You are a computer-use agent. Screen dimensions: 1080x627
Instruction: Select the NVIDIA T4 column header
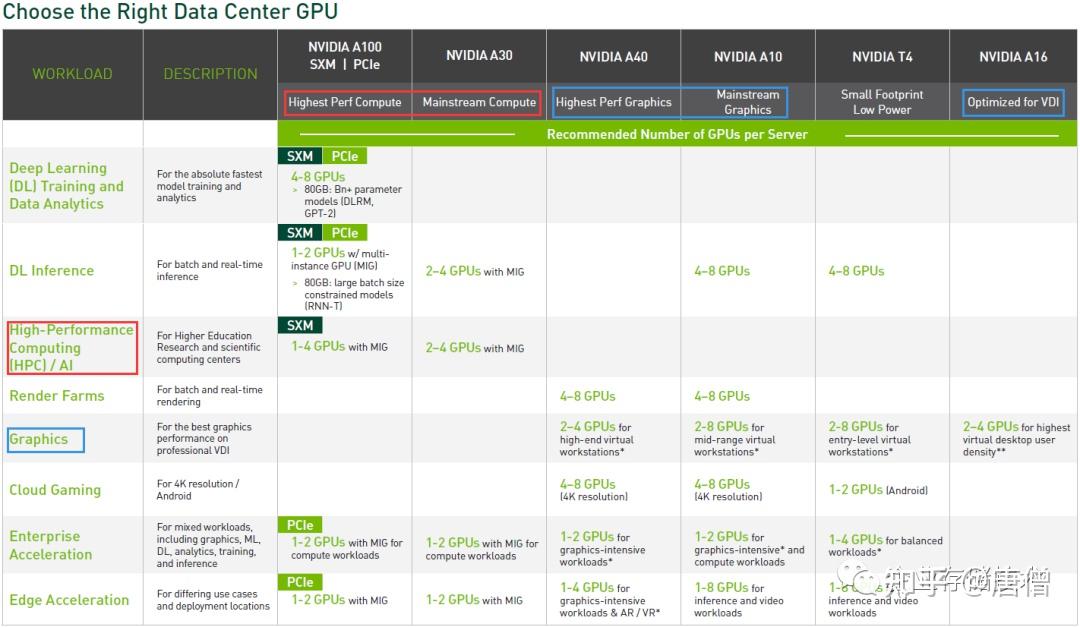(x=882, y=57)
